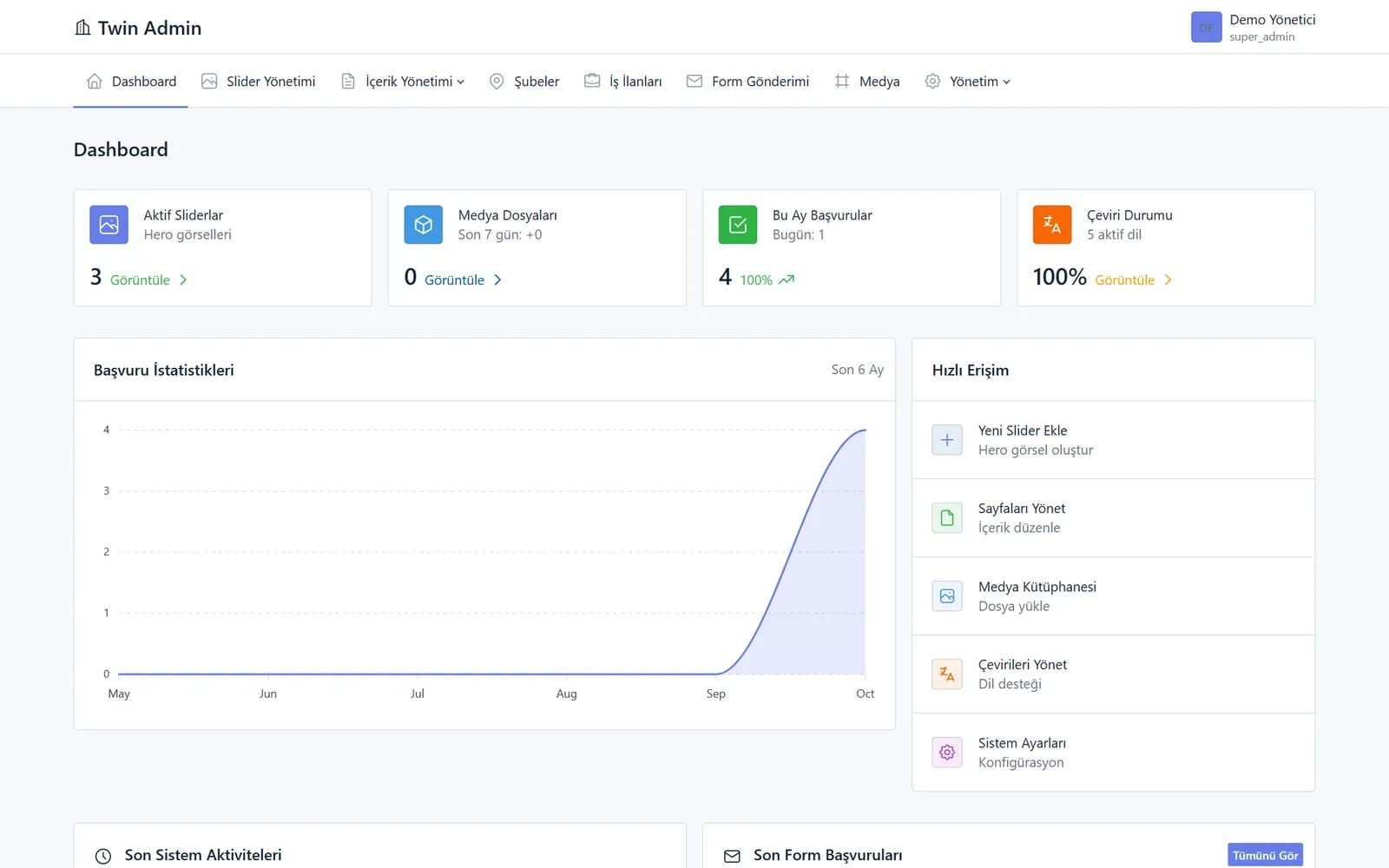Click the chevron arrow next to Çeviri Durumu Görüntüle

(1168, 279)
